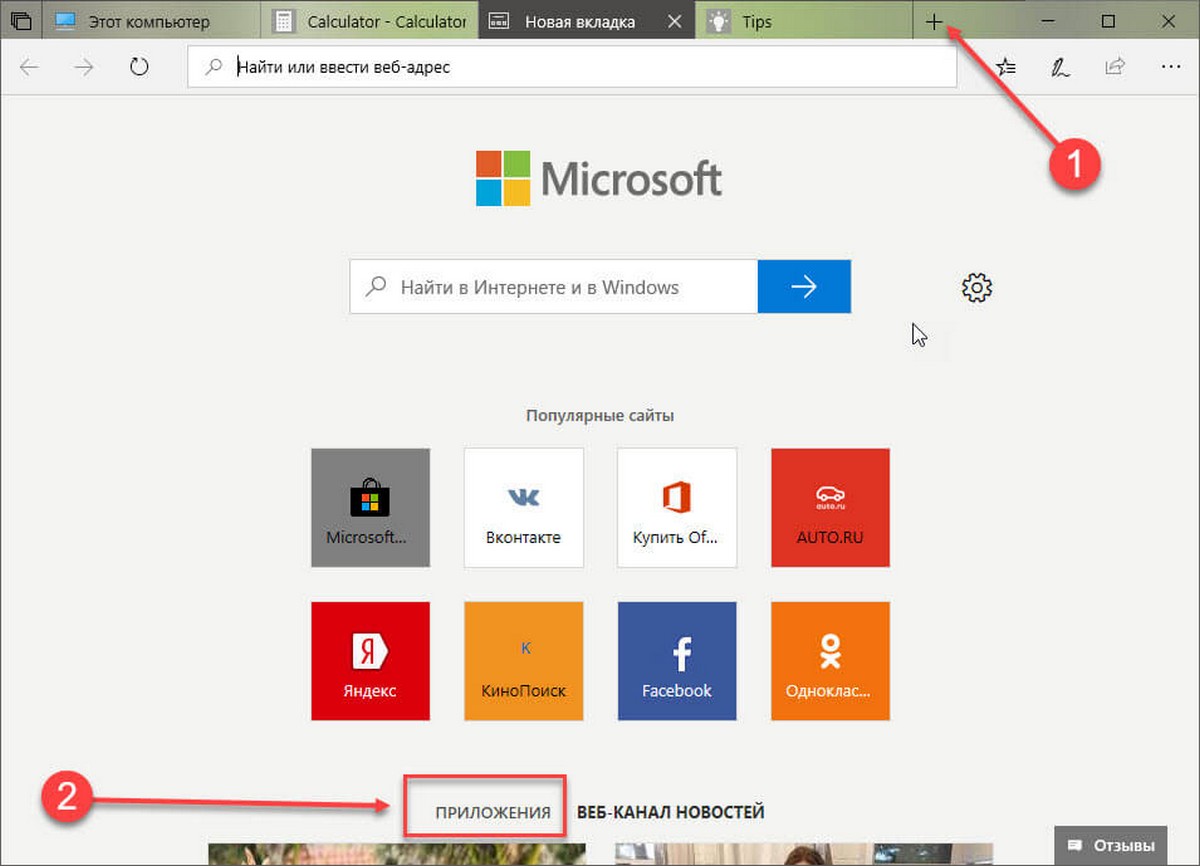Click the Share icon in toolbar

1114,67
